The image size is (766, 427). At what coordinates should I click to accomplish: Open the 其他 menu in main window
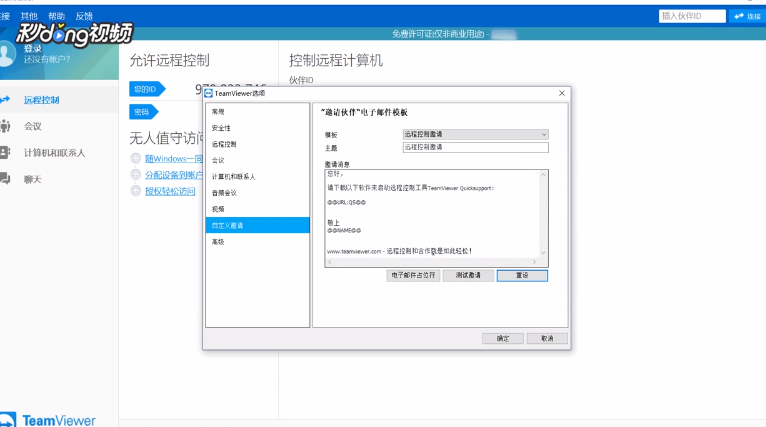click(x=29, y=16)
